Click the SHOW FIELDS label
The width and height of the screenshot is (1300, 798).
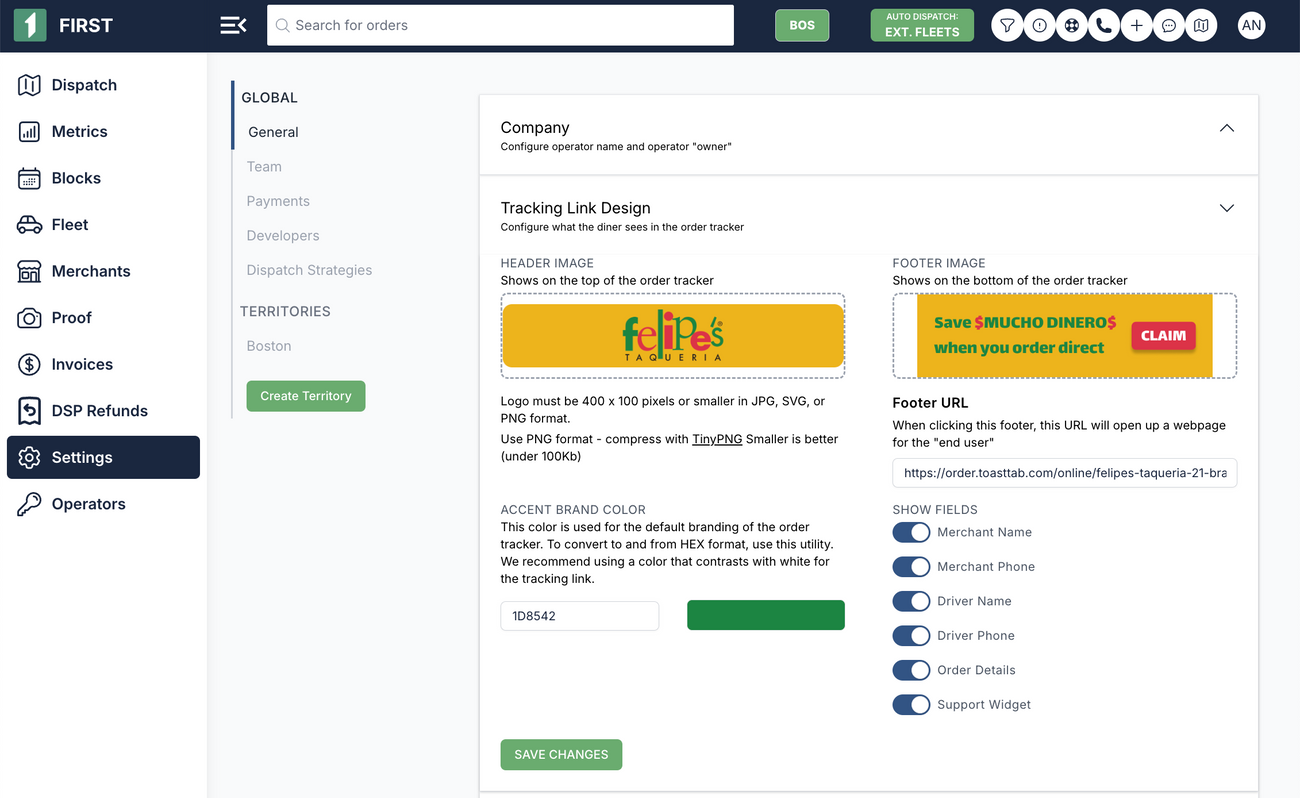(x=935, y=510)
